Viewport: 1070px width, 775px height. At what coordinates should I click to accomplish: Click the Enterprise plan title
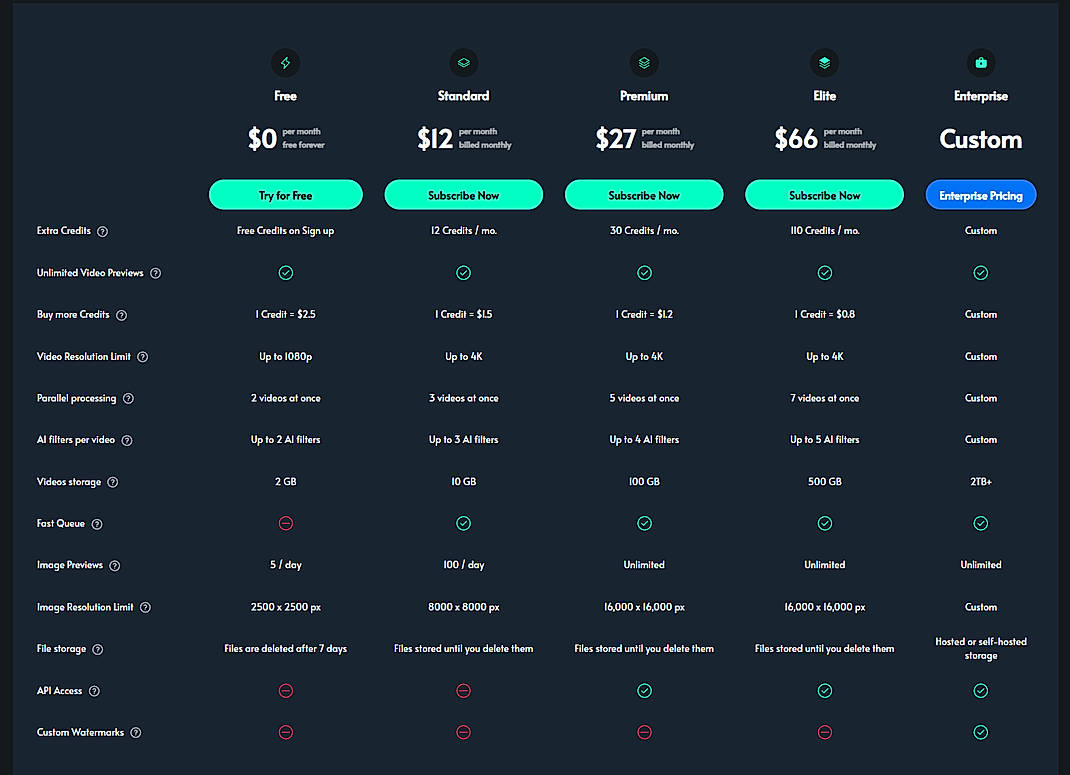[981, 96]
